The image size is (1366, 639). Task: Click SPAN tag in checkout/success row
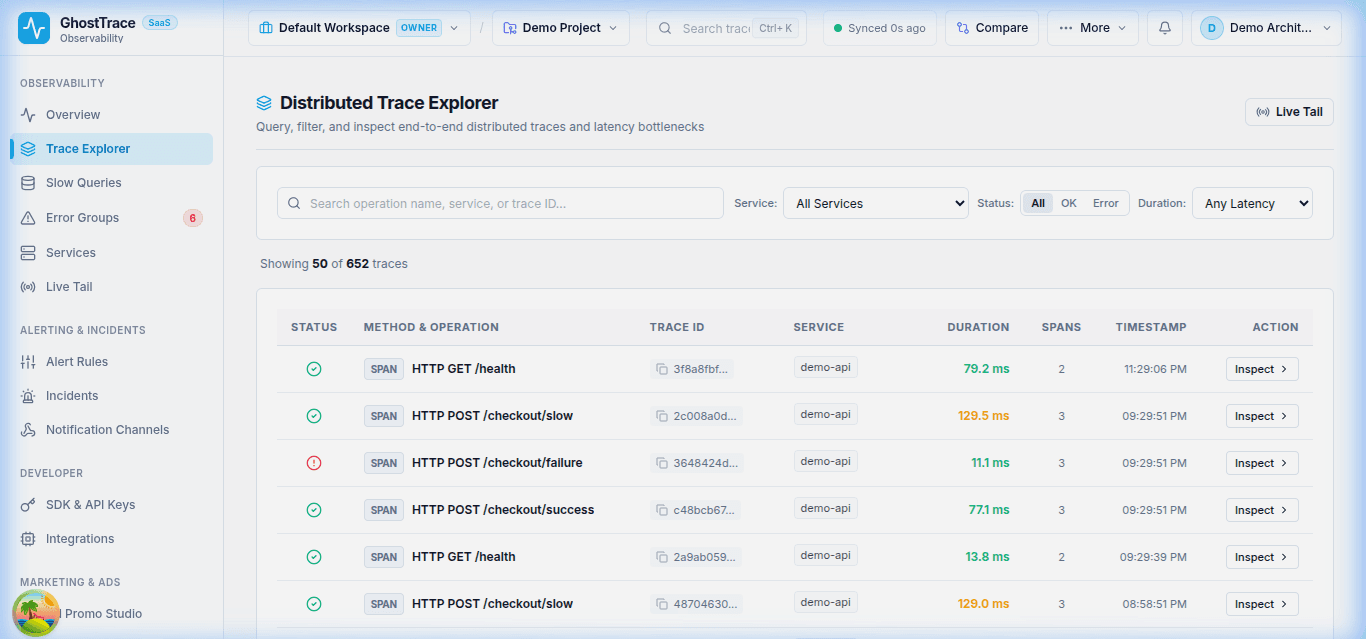pos(384,510)
